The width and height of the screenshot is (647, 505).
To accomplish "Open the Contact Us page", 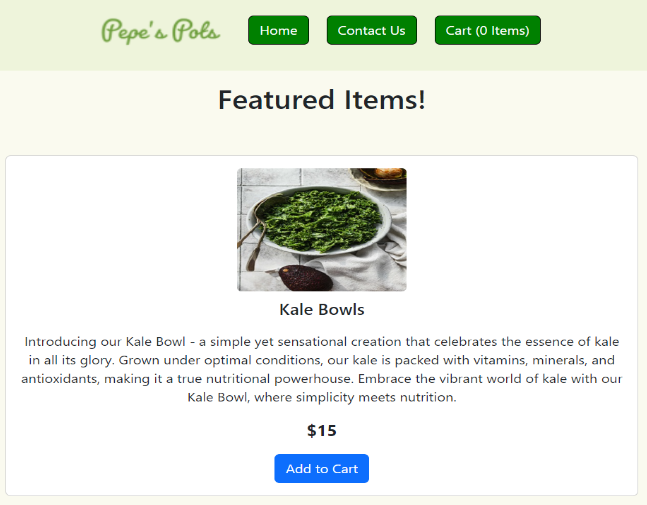I will [x=371, y=31].
